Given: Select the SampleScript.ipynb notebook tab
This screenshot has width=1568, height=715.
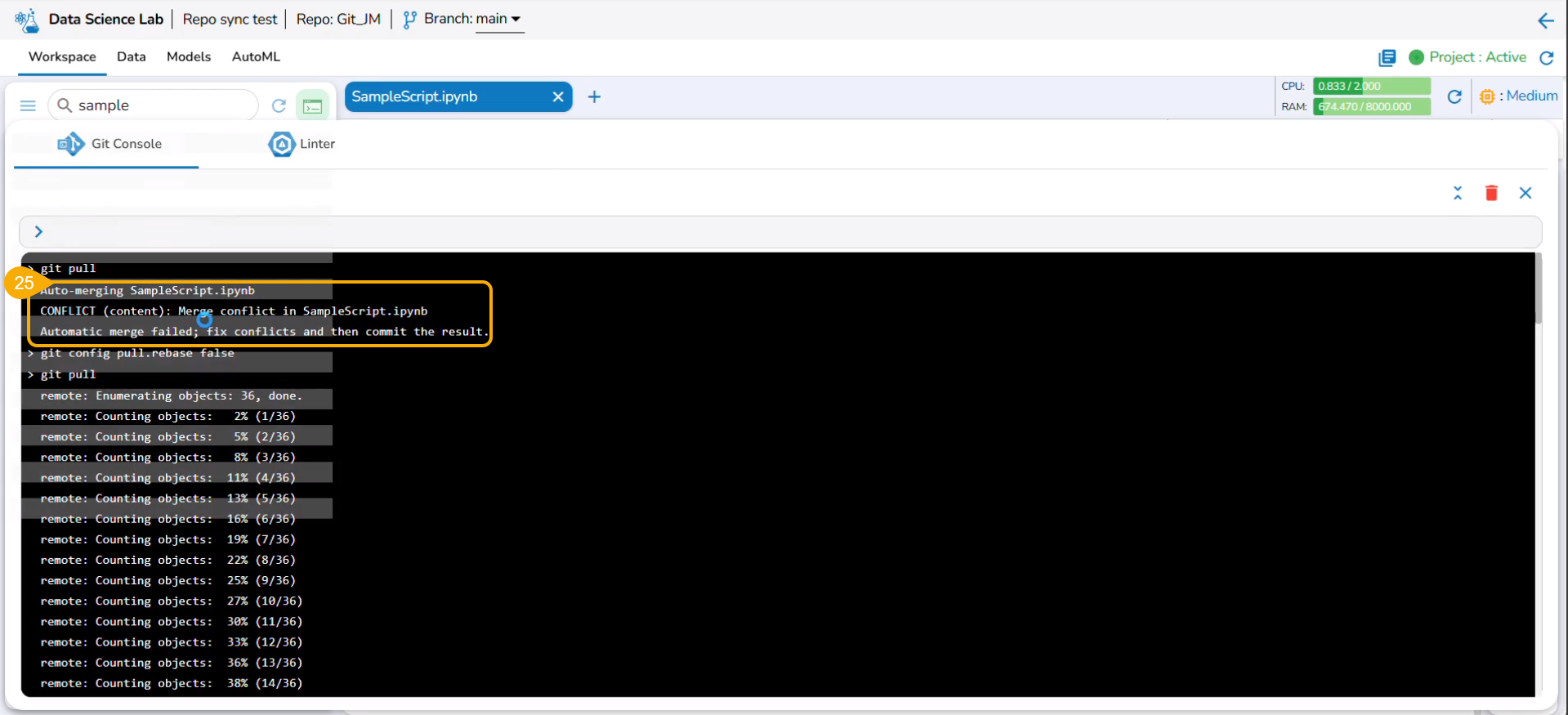Looking at the screenshot, I should (458, 96).
